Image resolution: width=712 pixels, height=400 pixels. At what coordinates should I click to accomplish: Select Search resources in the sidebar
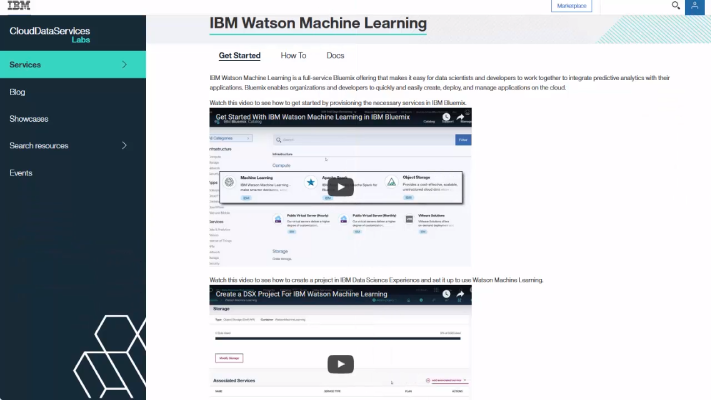(39, 146)
